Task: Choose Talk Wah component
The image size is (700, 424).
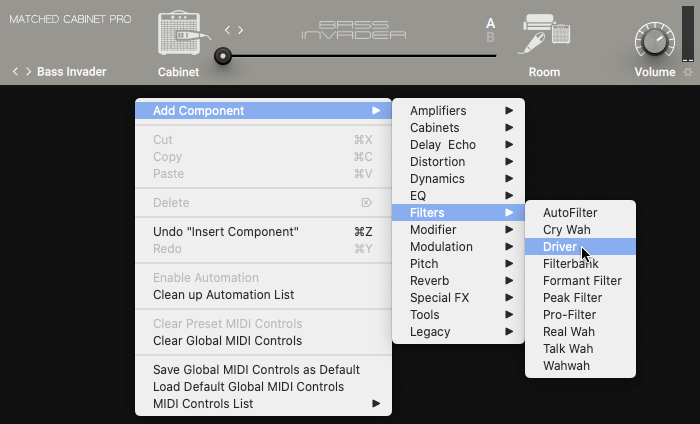Action: click(x=580, y=348)
